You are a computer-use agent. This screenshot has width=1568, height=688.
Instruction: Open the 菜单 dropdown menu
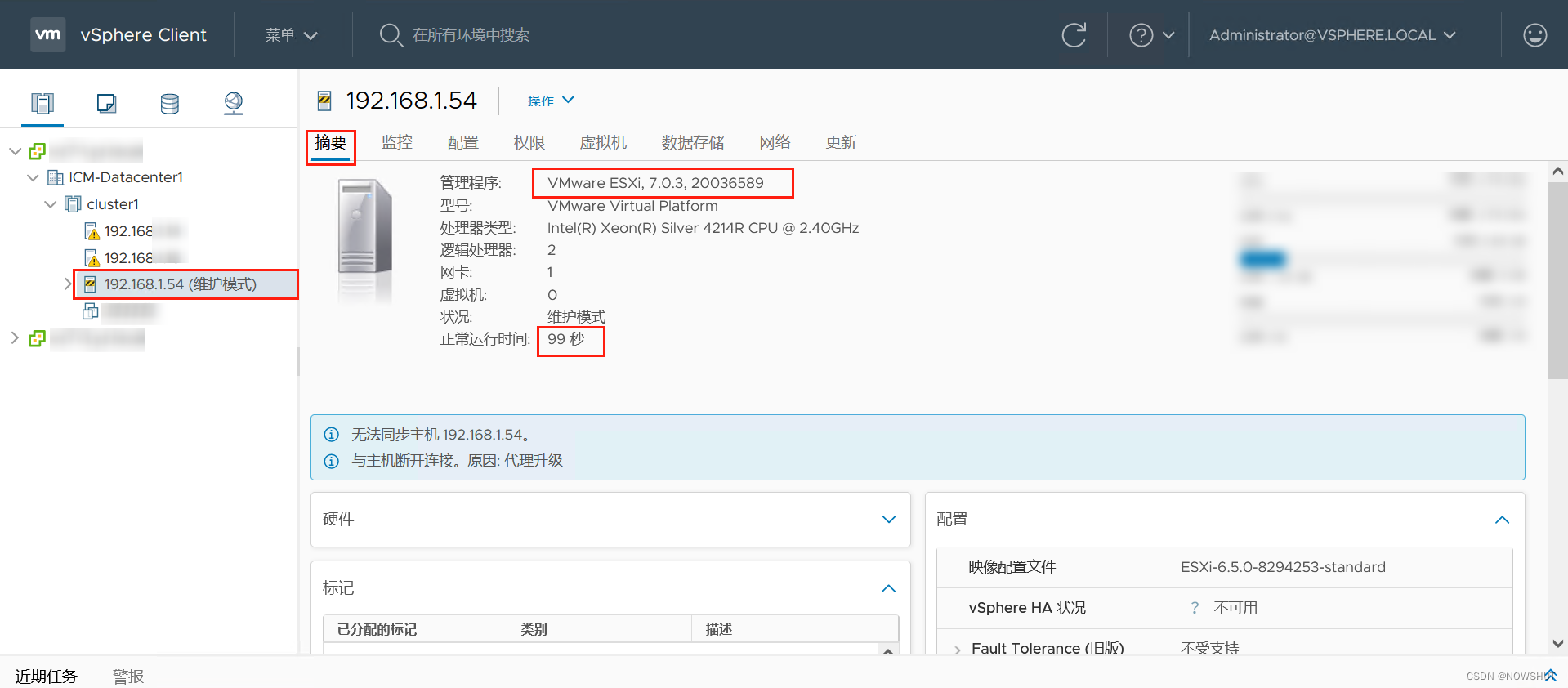pyautogui.click(x=291, y=35)
